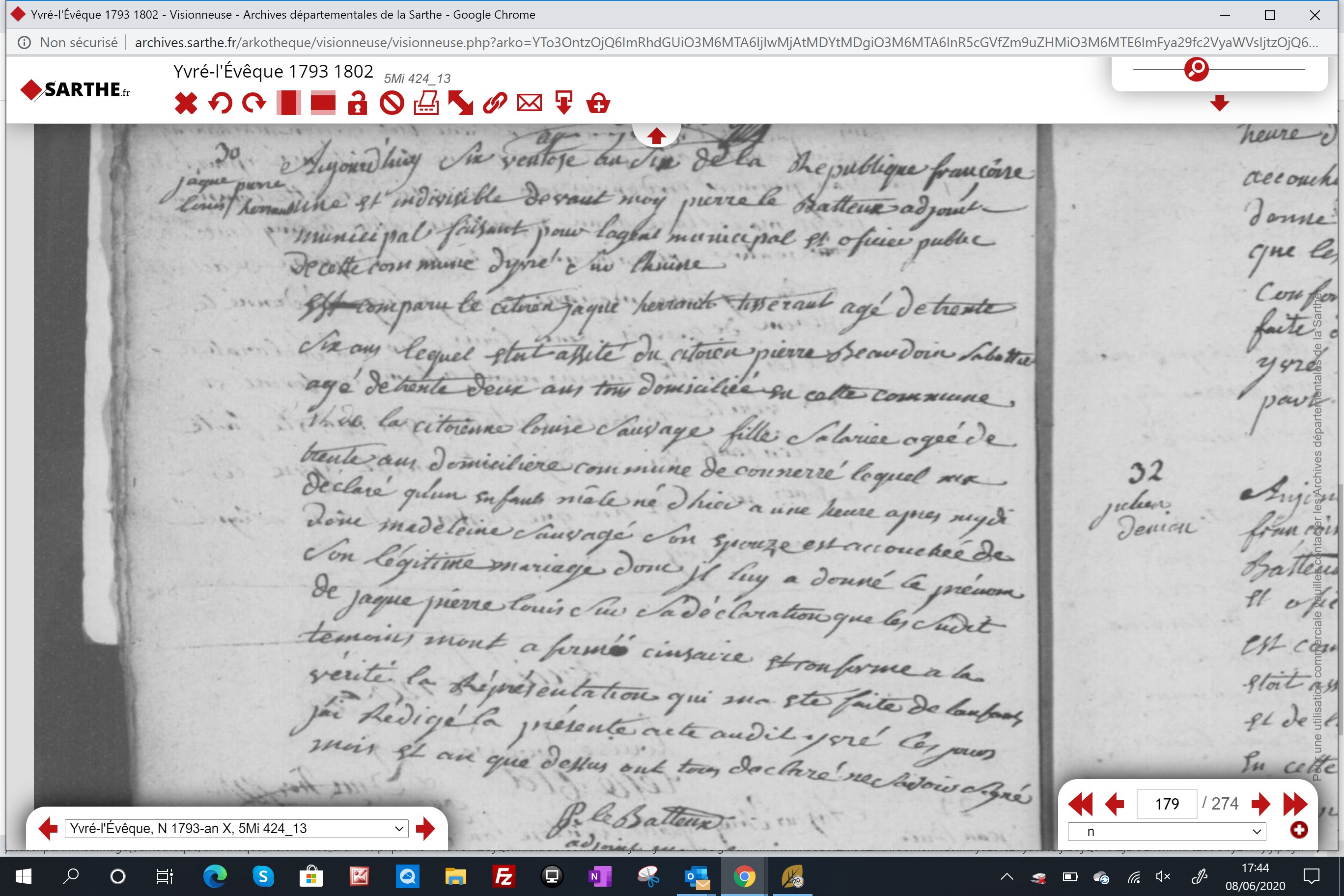Image resolution: width=1344 pixels, height=896 pixels.
Task: Fit image to height icon
Action: click(x=288, y=104)
